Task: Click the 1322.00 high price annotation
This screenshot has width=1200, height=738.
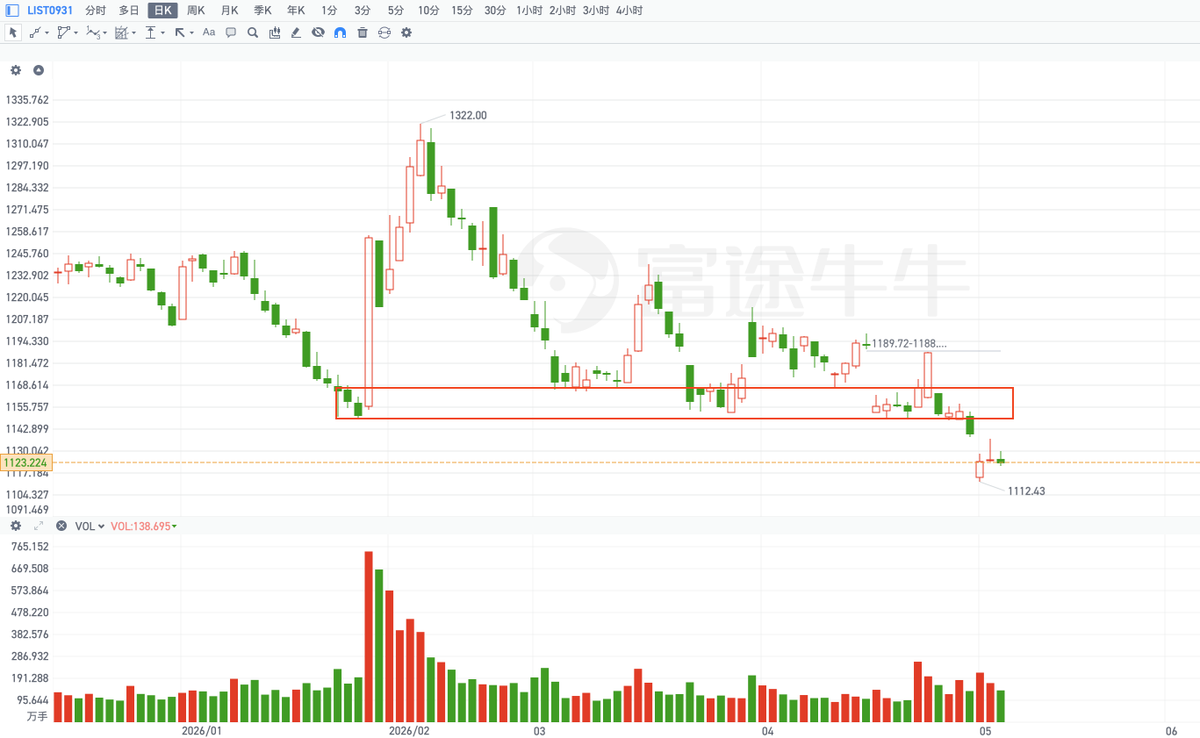Action: click(x=467, y=115)
